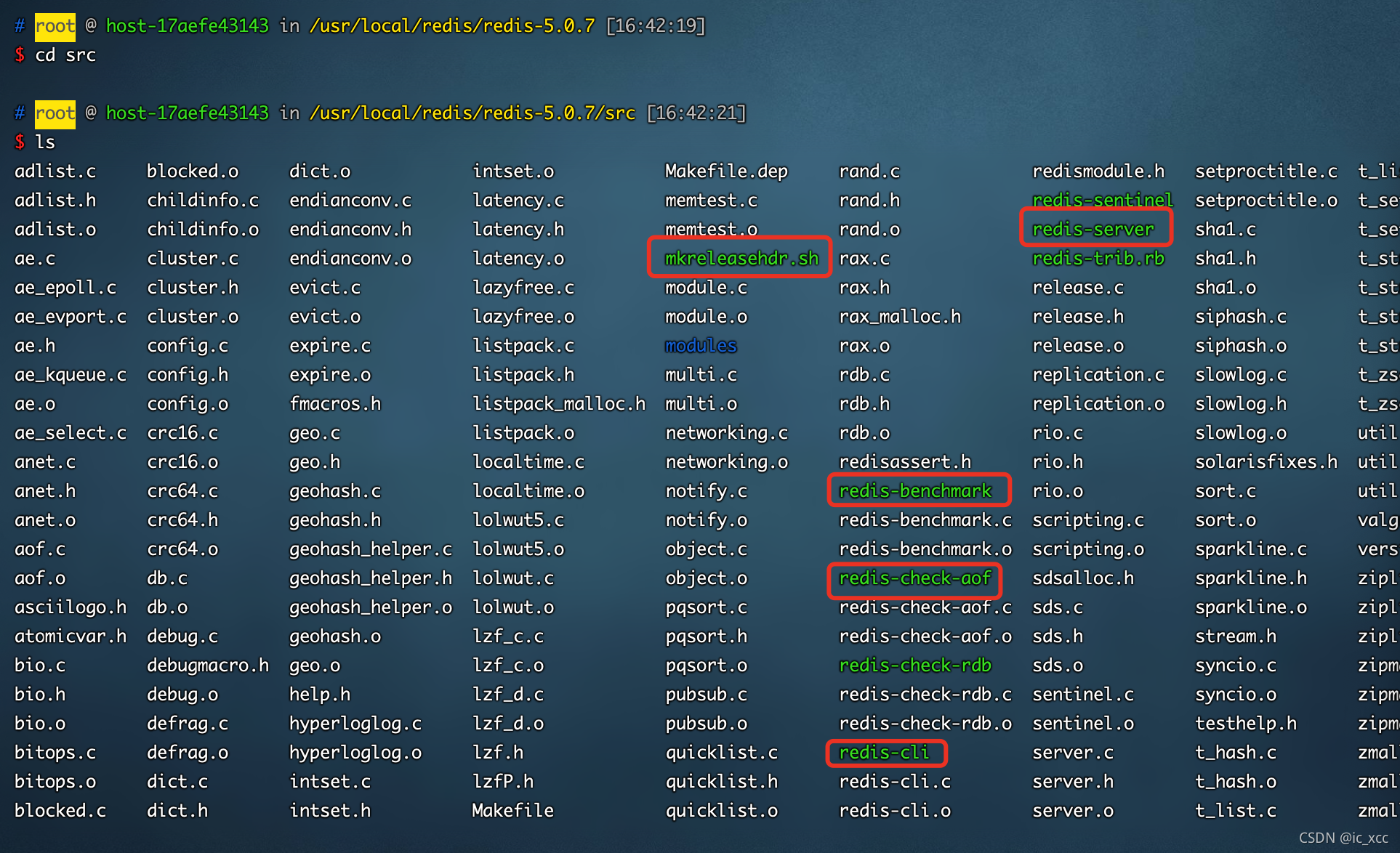Click the CSDN @ic_xcc watermark

(x=1343, y=838)
